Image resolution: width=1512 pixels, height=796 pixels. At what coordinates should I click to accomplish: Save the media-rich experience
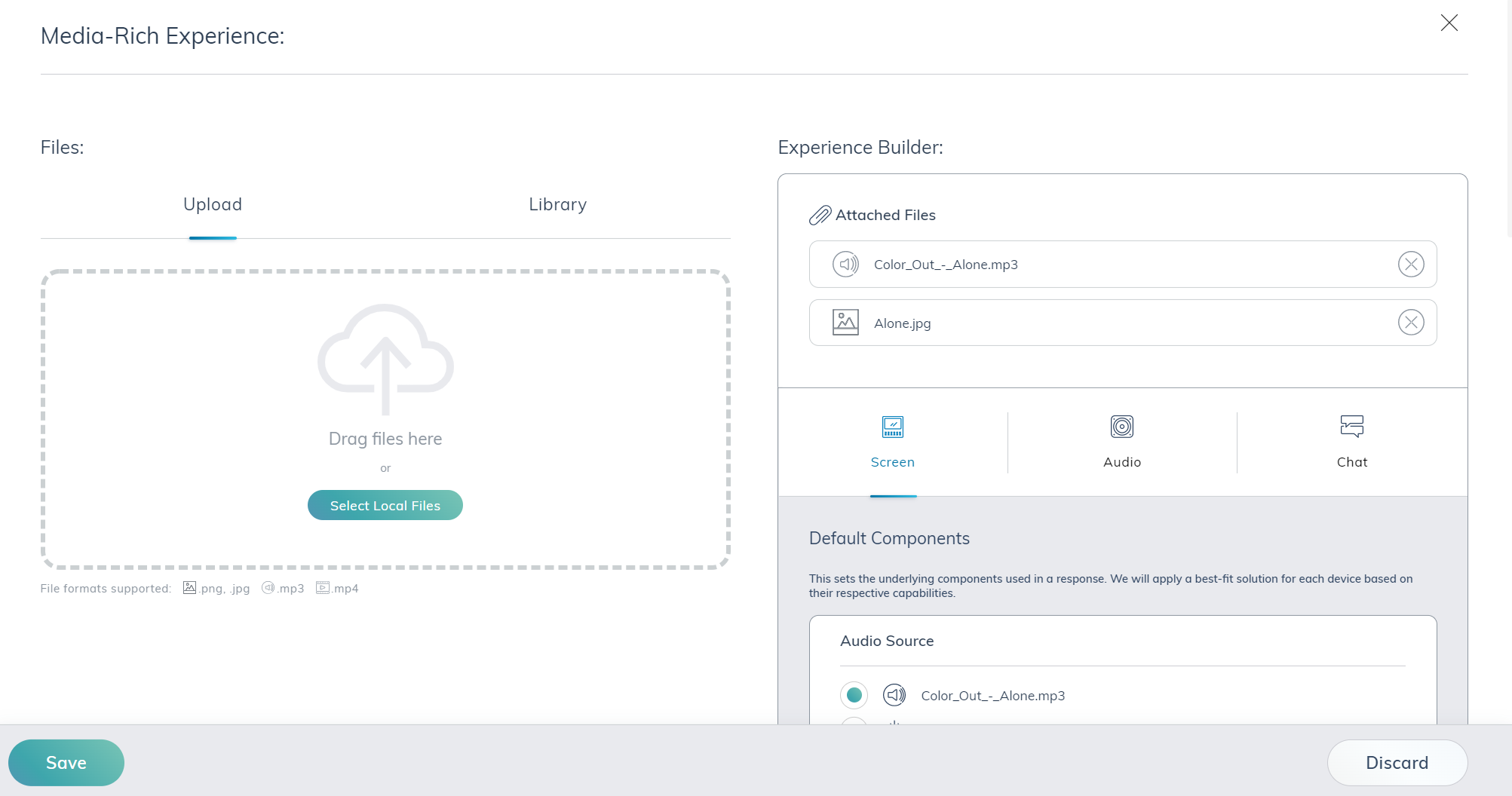point(66,763)
